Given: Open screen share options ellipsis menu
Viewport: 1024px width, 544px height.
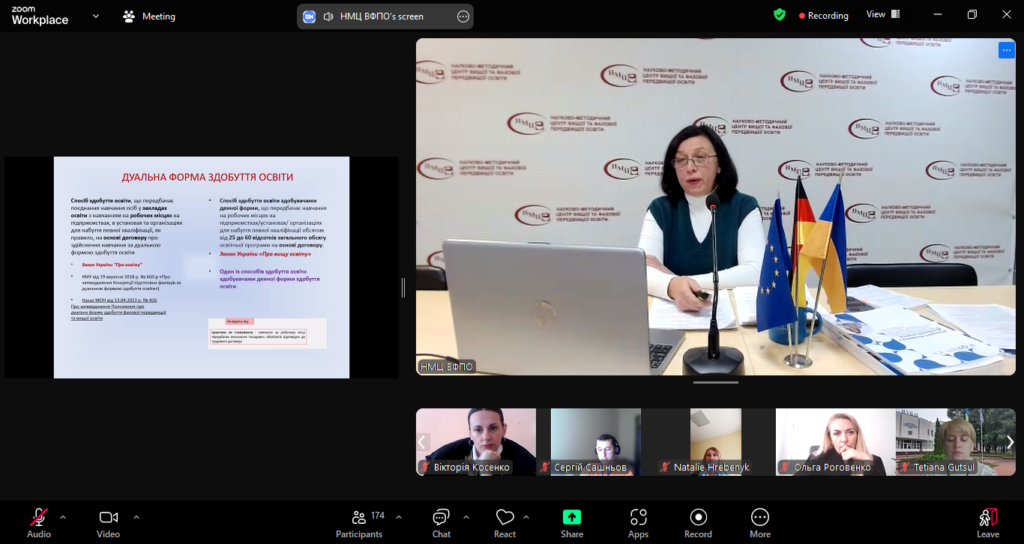Looking at the screenshot, I should [462, 16].
